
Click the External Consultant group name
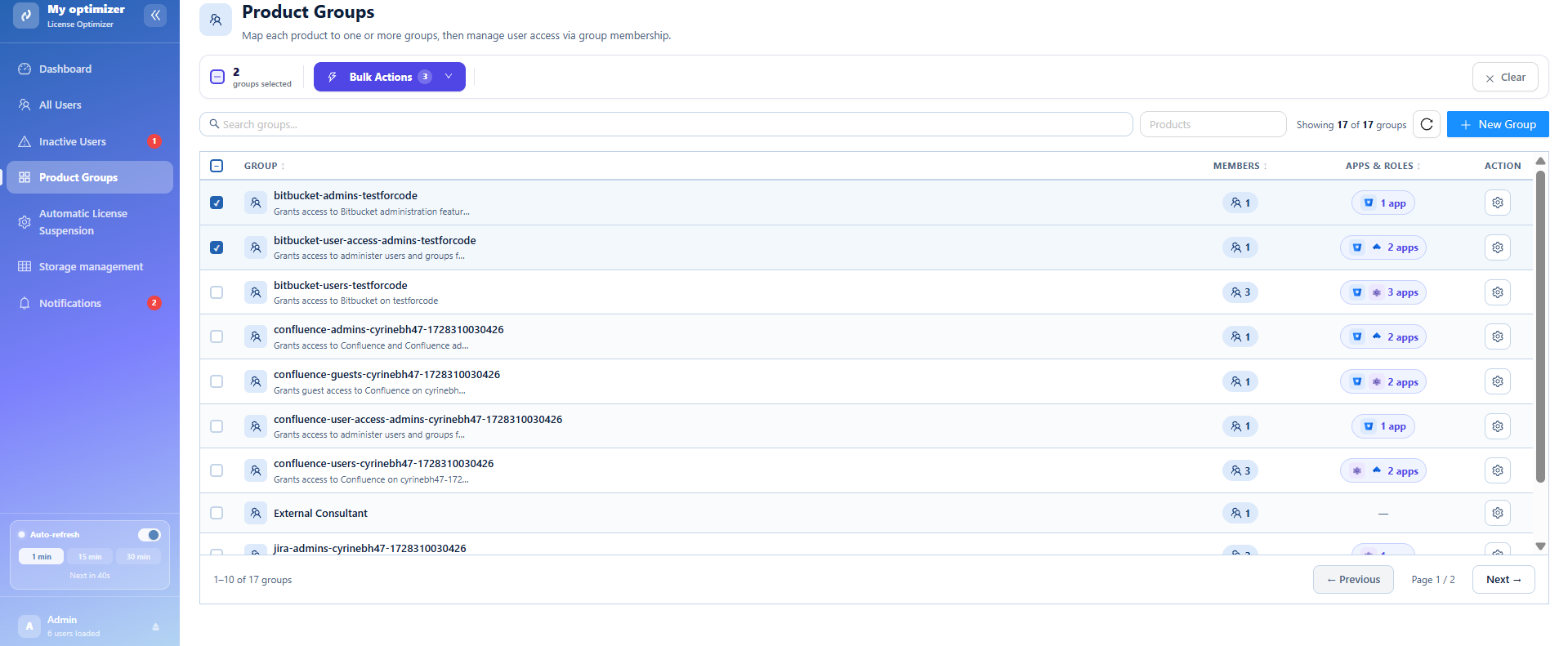[x=320, y=513]
